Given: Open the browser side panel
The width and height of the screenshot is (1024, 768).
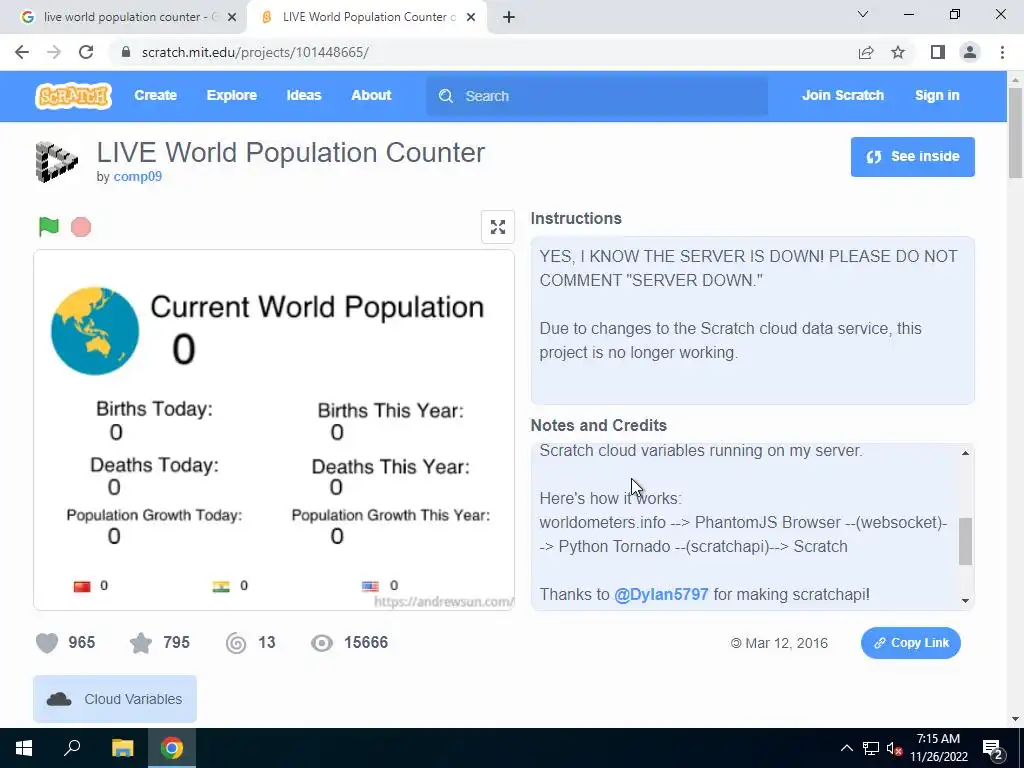Looking at the screenshot, I should click(938, 52).
